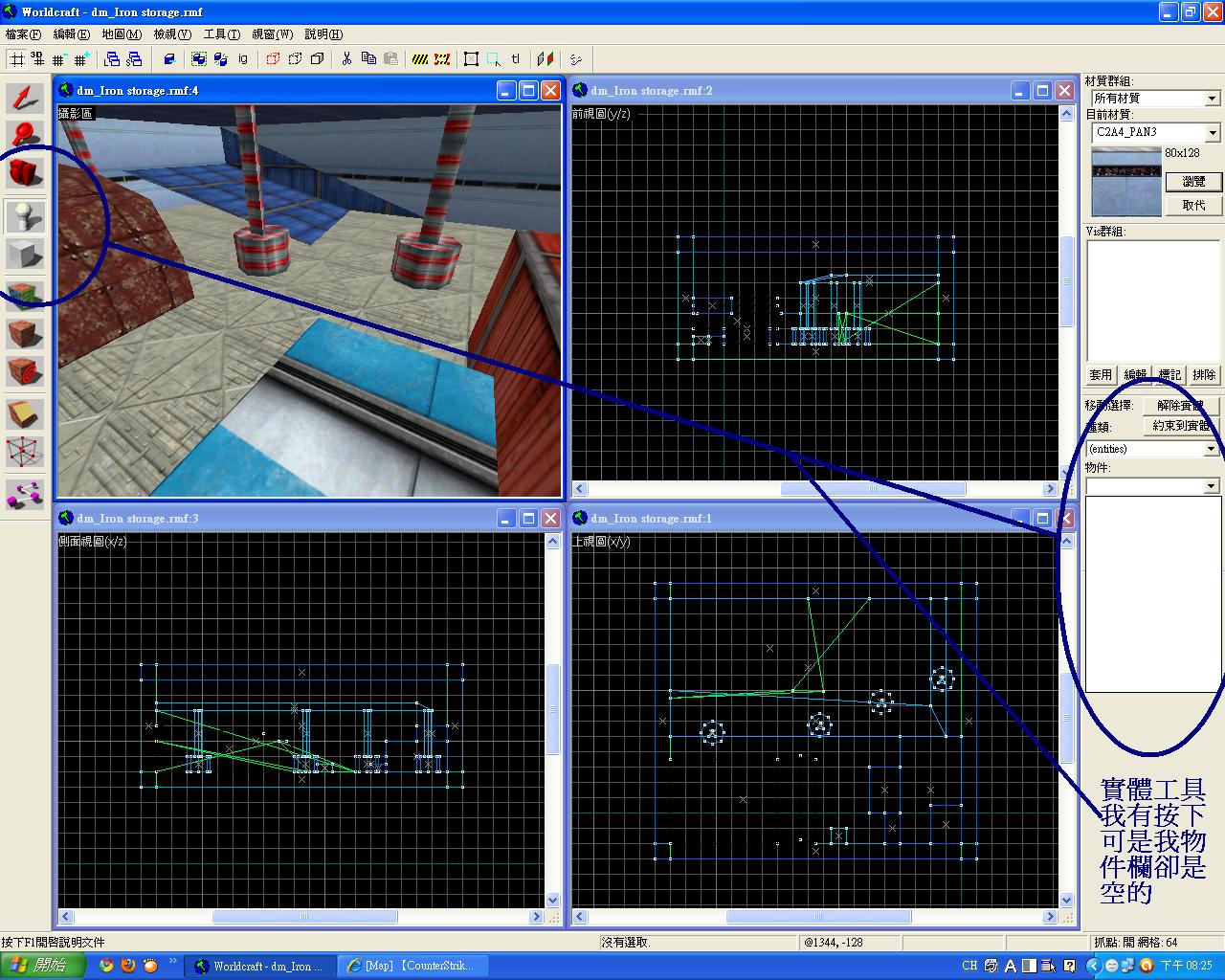The height and width of the screenshot is (980, 1225).
Task: Choose the Magnify tool
Action: point(26,135)
